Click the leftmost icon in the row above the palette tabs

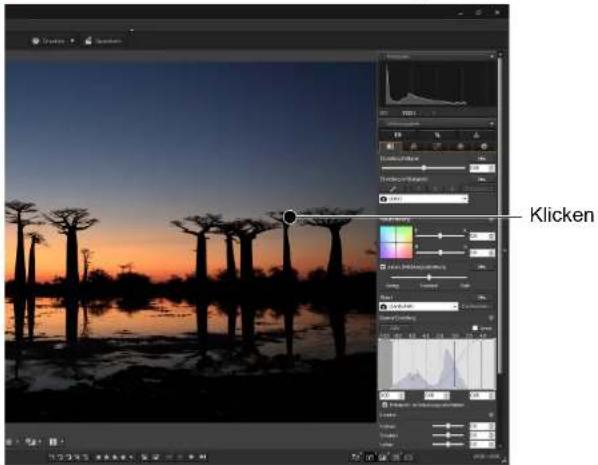click(398, 135)
